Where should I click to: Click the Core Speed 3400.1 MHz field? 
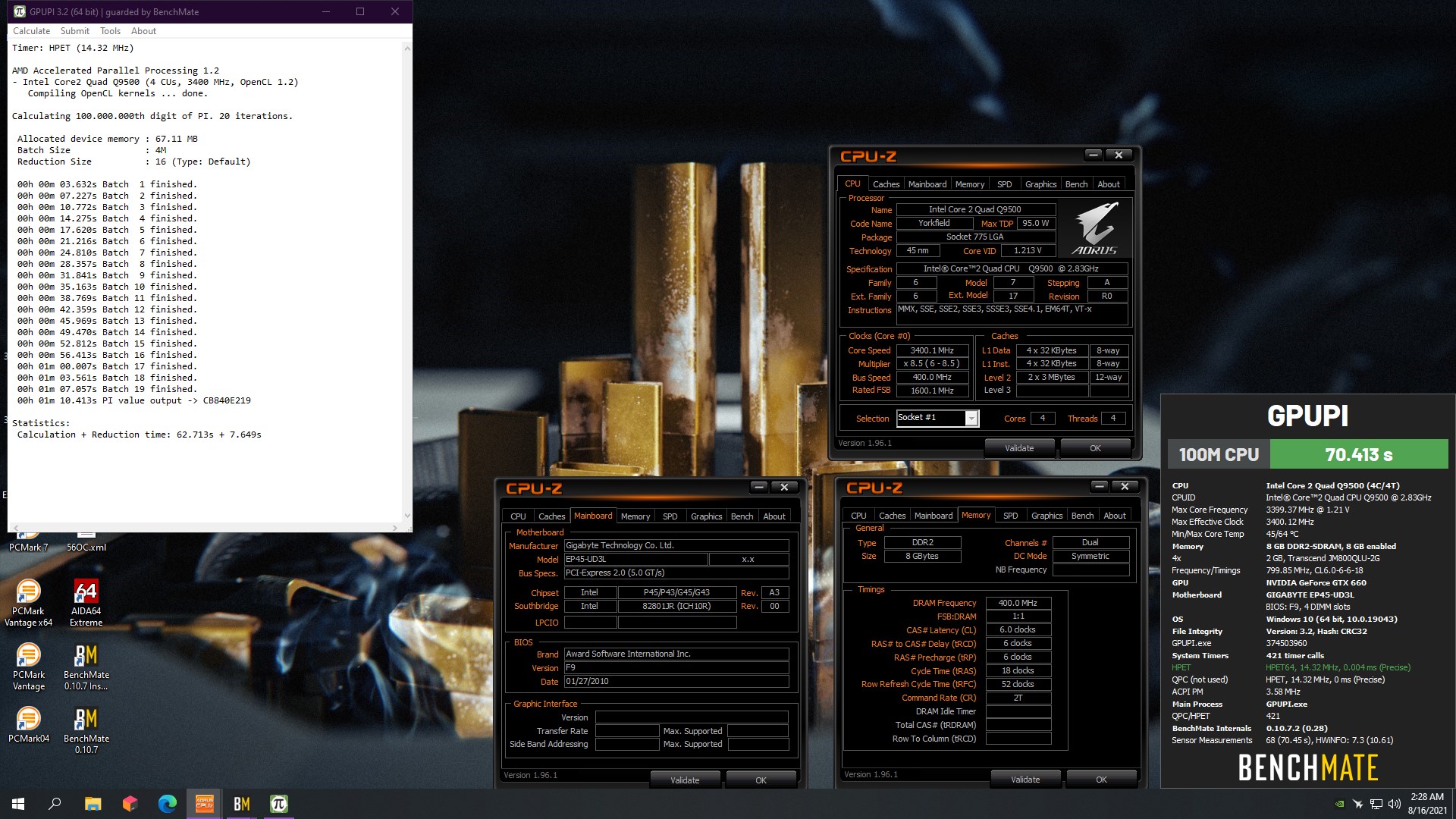pyautogui.click(x=932, y=350)
